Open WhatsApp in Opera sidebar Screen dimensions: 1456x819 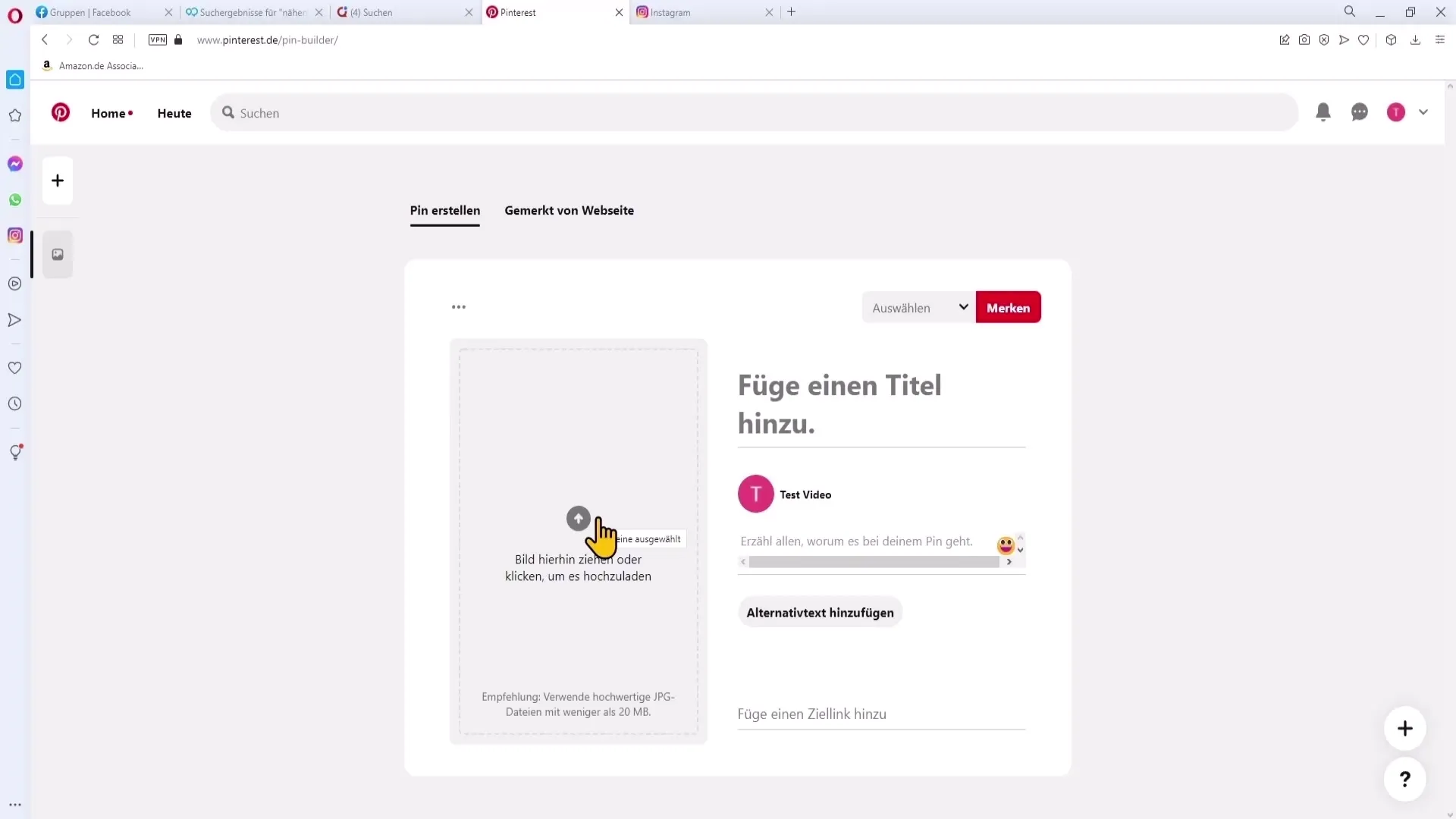[x=15, y=200]
